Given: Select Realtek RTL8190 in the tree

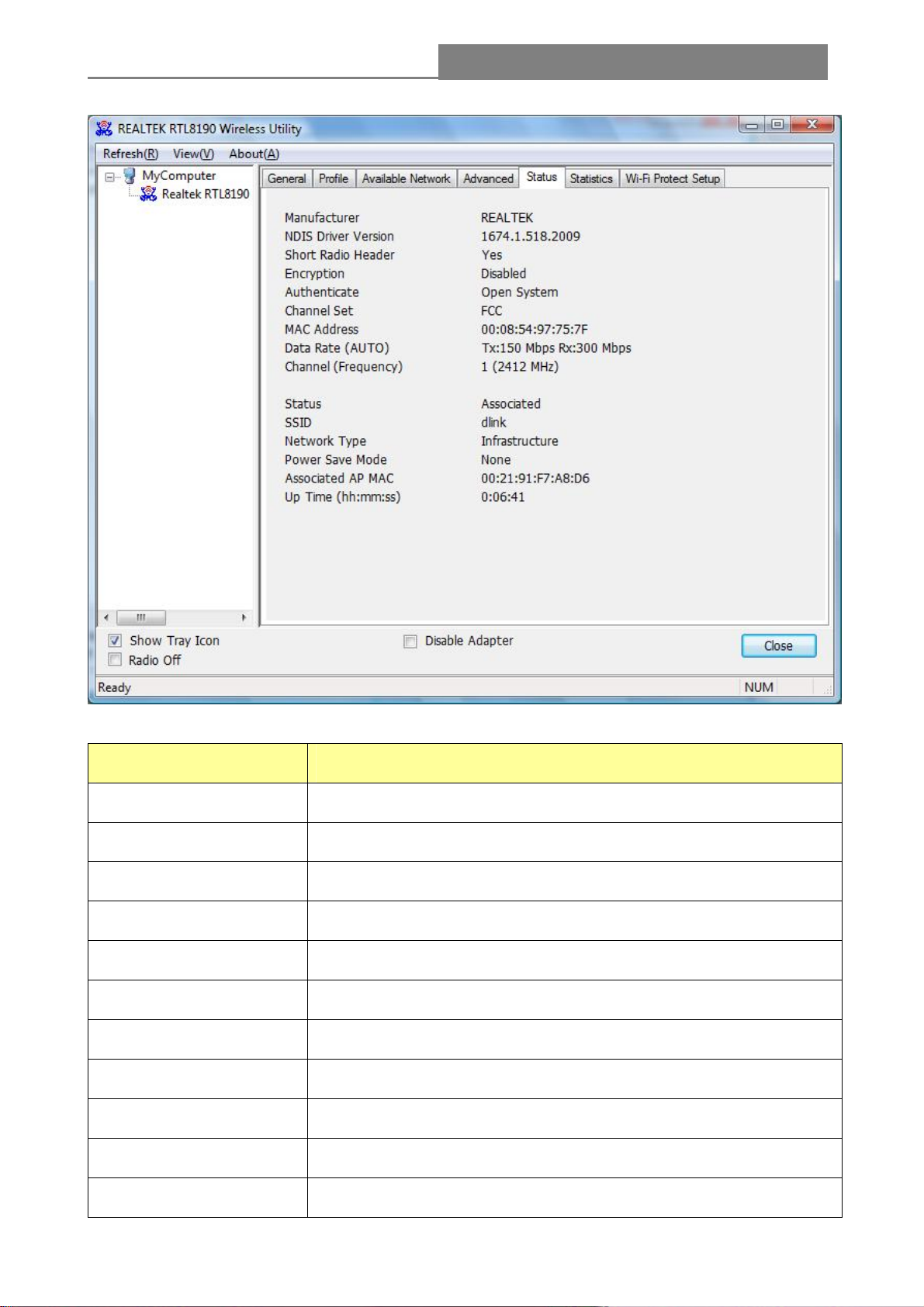Looking at the screenshot, I should click(x=206, y=194).
